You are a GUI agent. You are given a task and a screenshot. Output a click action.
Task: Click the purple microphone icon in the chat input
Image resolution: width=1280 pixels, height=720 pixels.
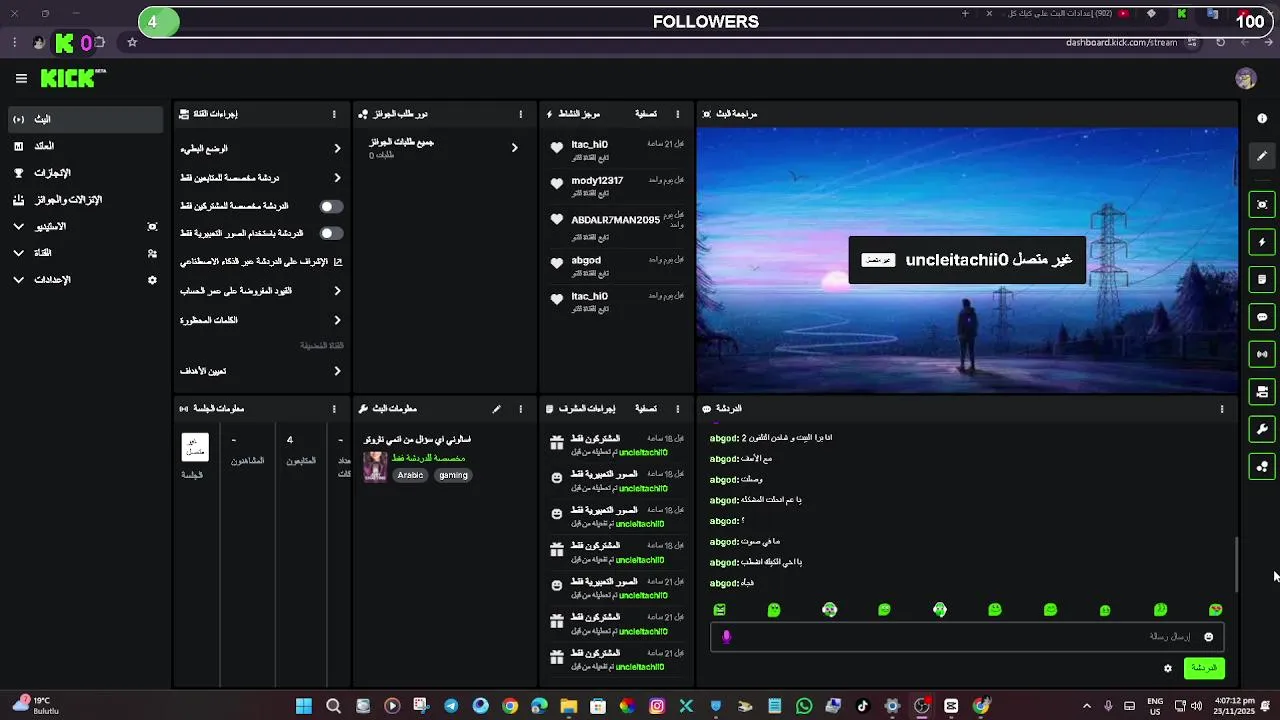[727, 637]
